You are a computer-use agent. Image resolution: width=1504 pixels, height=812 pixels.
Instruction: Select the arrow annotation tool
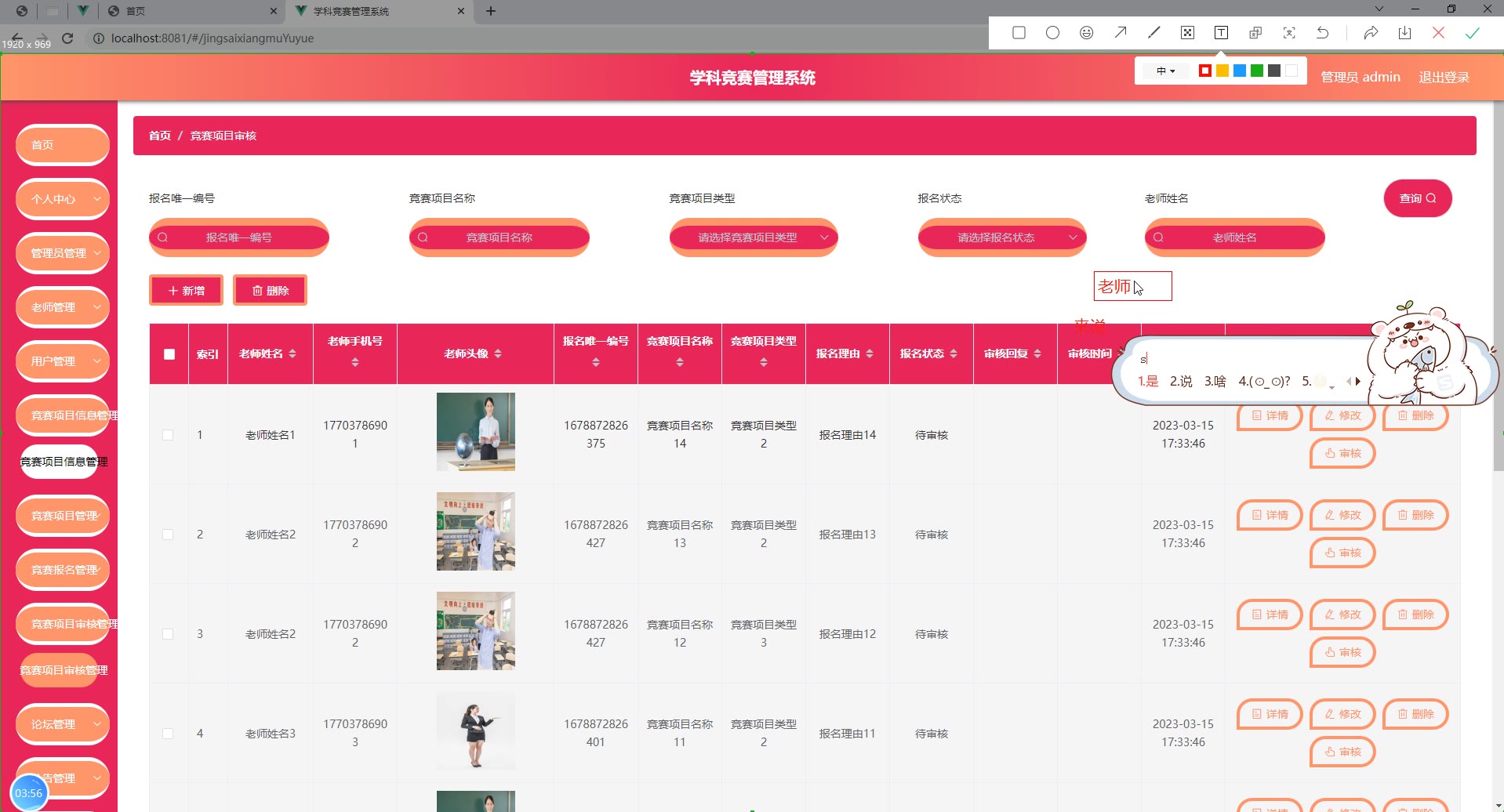[x=1121, y=33]
